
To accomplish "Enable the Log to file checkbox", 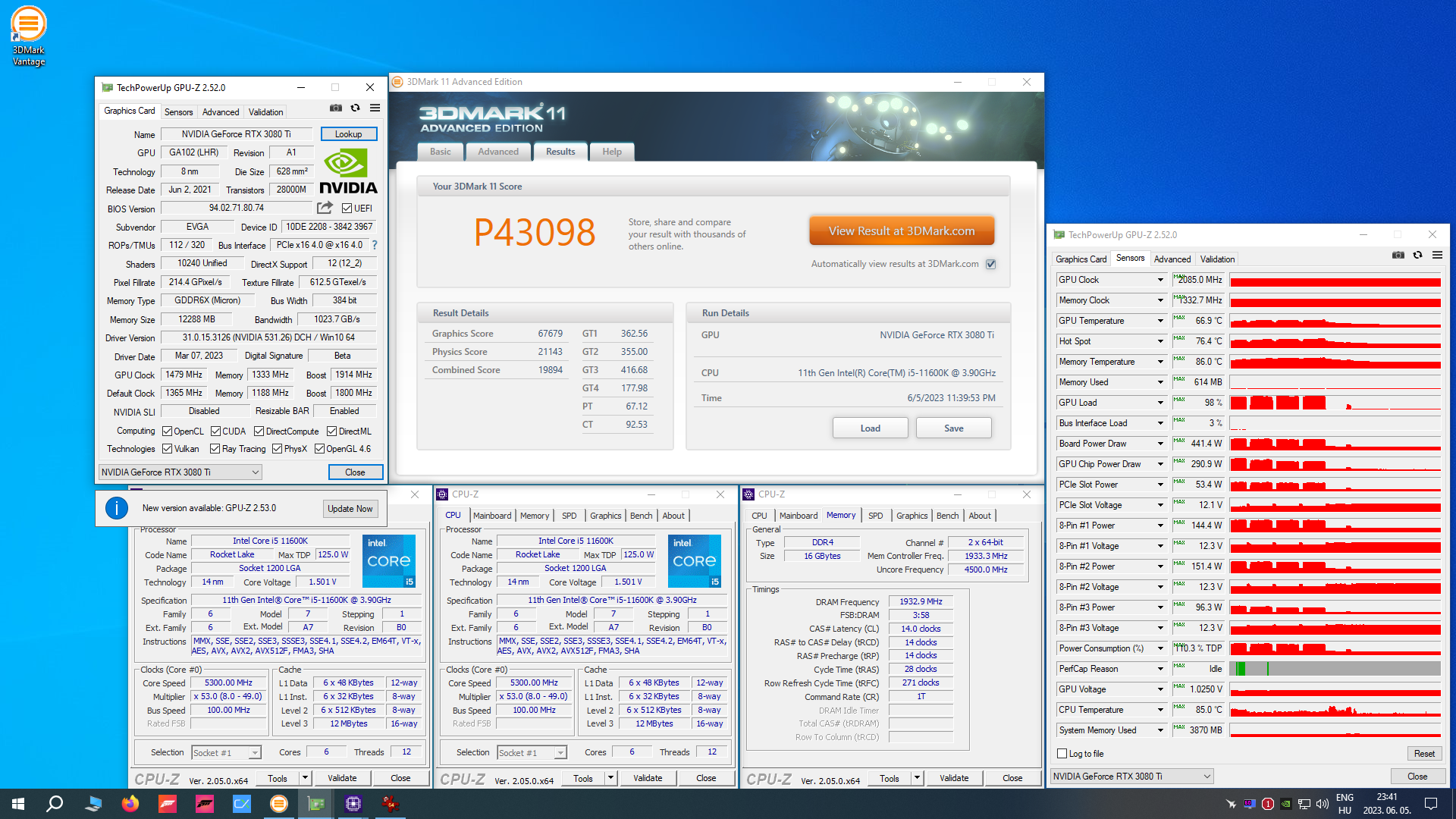I will [x=1062, y=754].
